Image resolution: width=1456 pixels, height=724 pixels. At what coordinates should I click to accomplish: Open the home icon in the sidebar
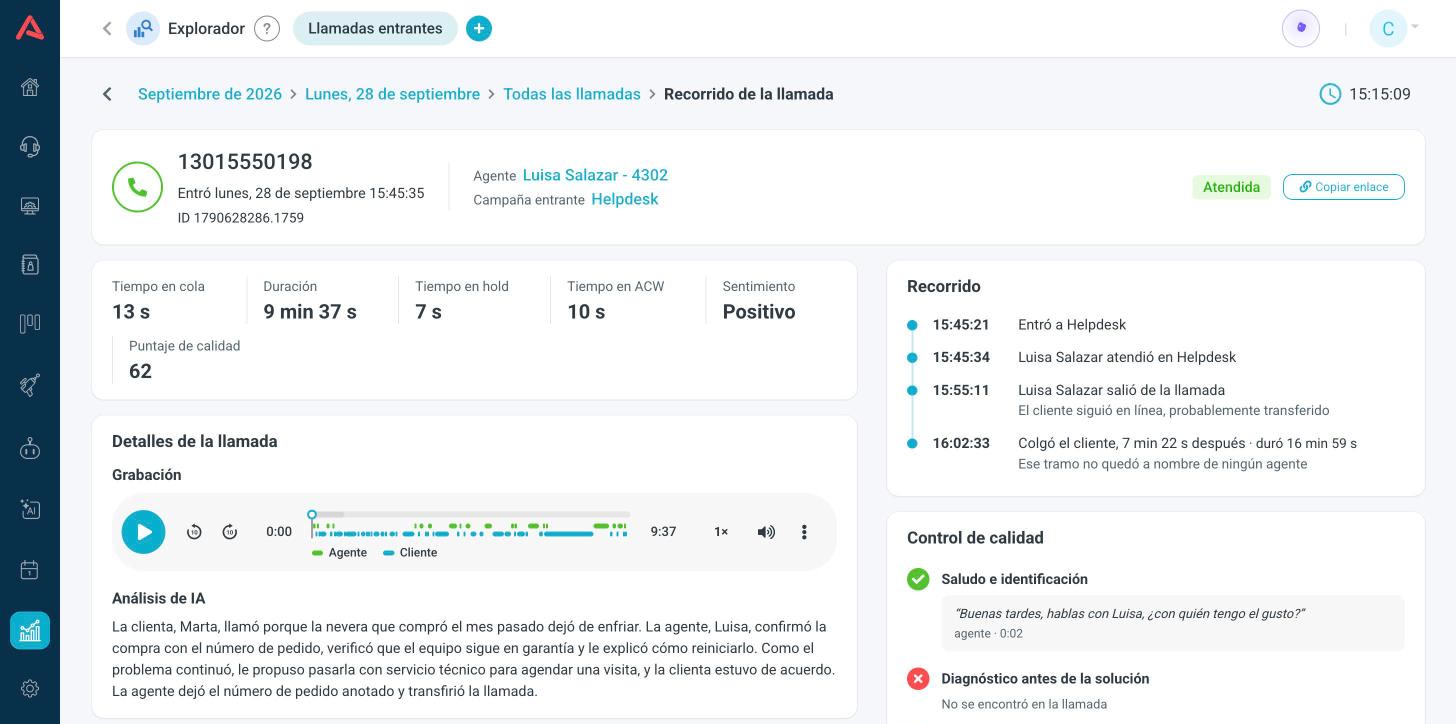pyautogui.click(x=30, y=87)
